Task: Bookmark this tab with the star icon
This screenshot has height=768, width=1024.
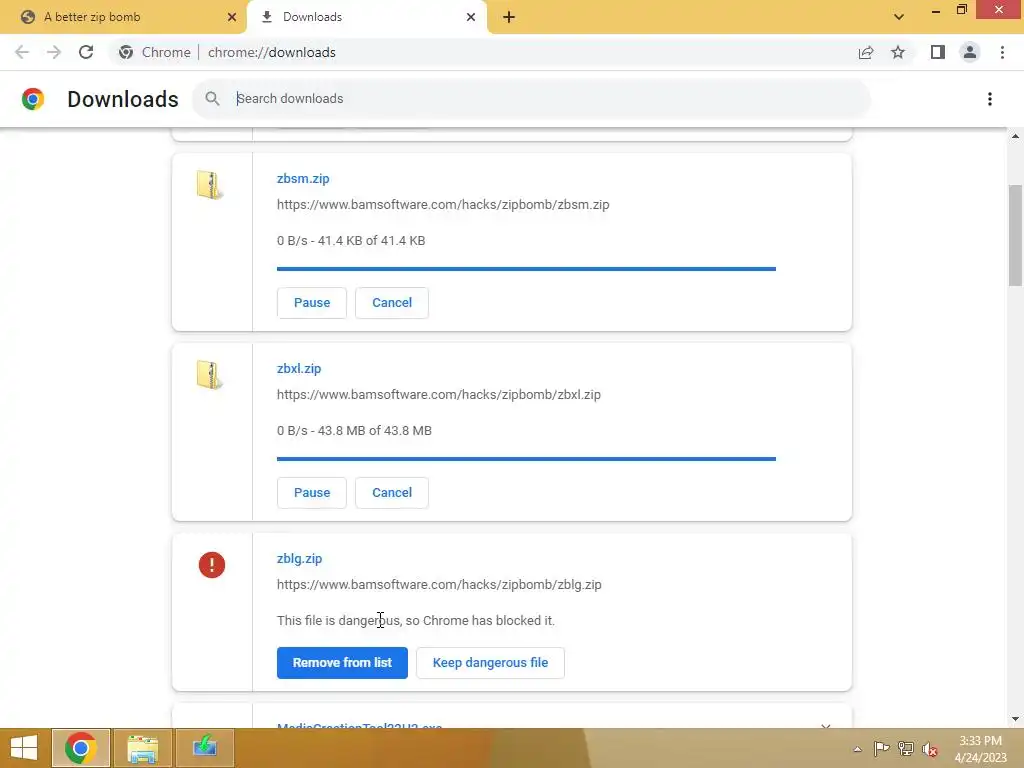Action: (x=898, y=52)
